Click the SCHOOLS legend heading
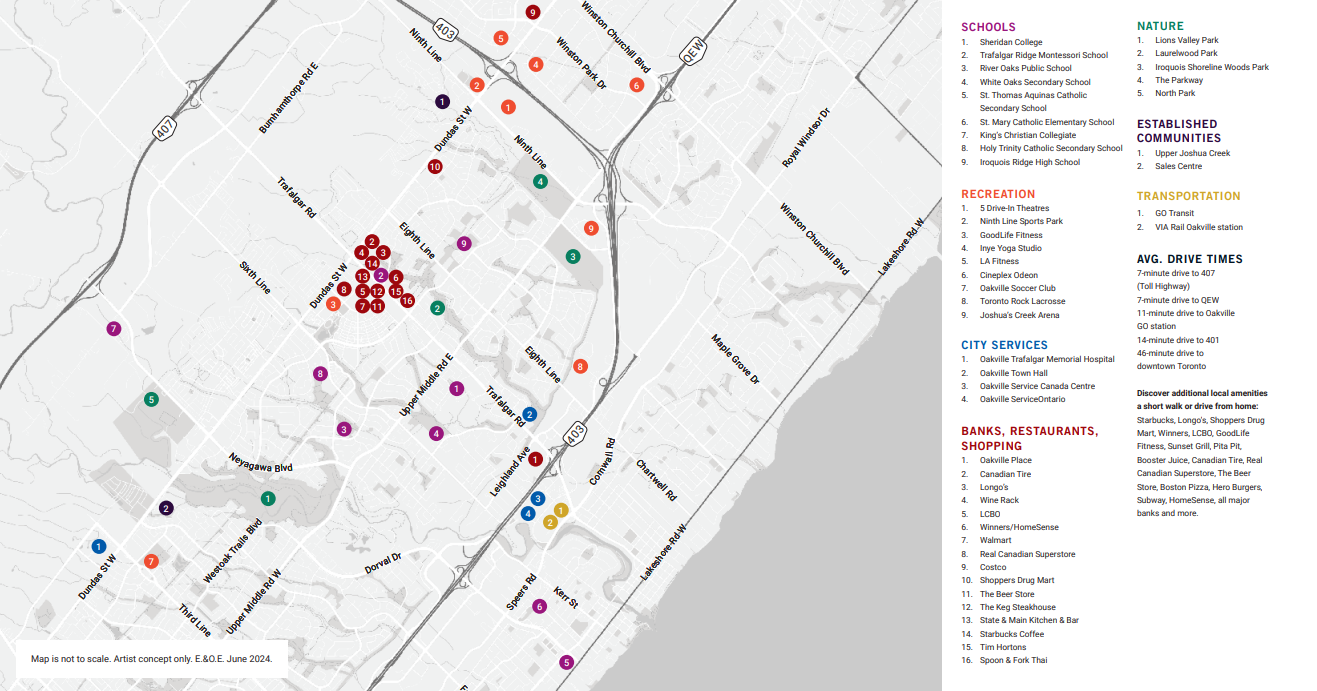Screen dimensions: 1317x691 [x=987, y=27]
